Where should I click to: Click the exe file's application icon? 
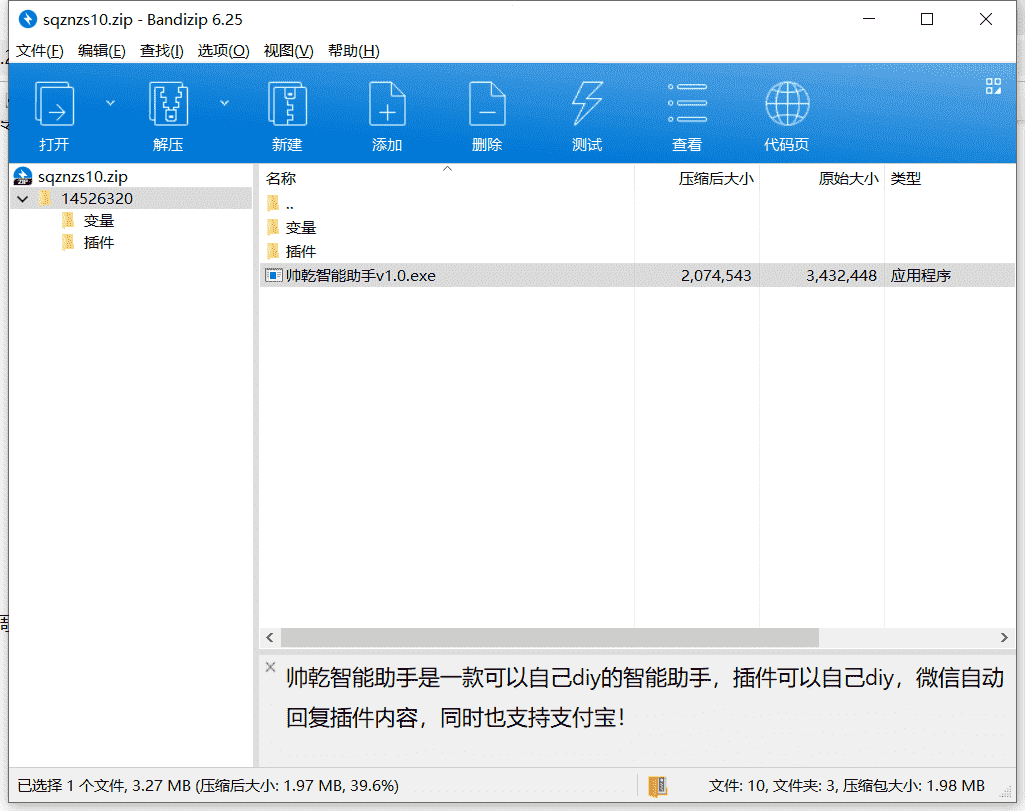click(x=273, y=276)
